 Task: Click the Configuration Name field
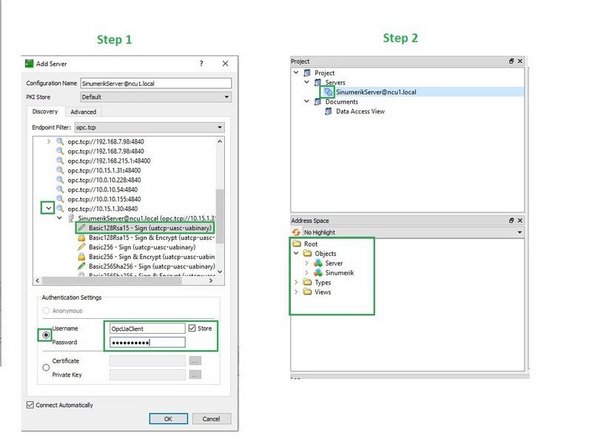click(x=156, y=83)
